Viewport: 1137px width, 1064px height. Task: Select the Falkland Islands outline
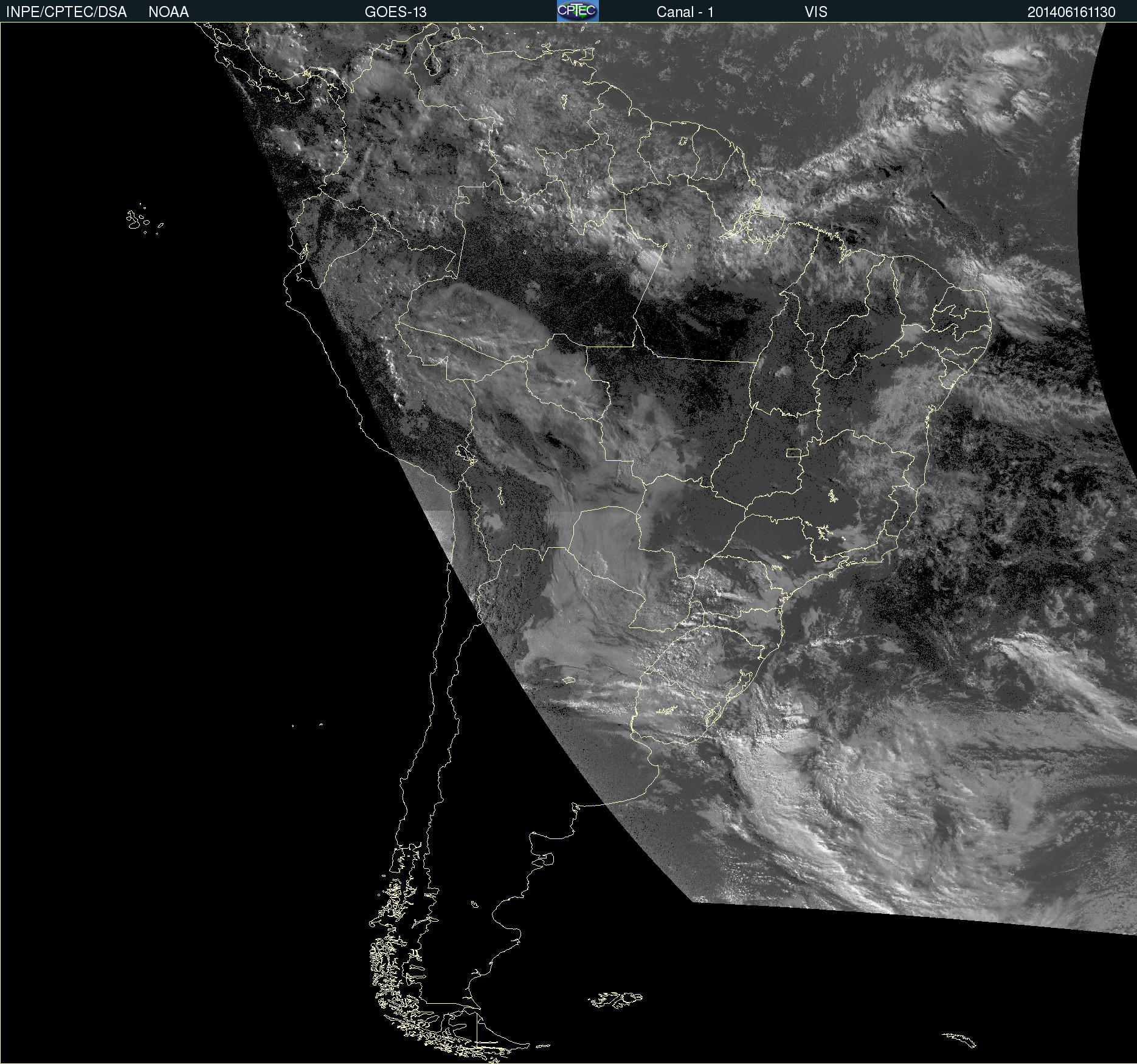(615, 1000)
